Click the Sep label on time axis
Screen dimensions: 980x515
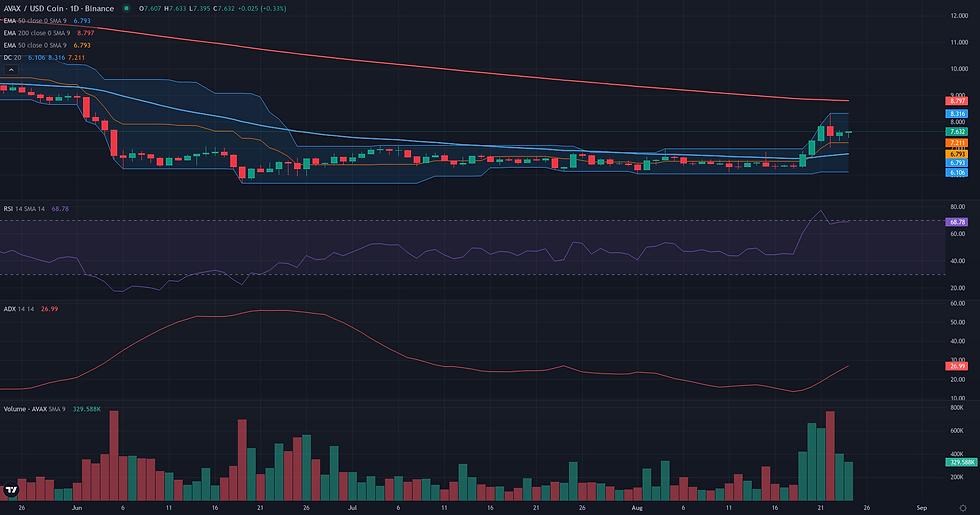[x=921, y=508]
